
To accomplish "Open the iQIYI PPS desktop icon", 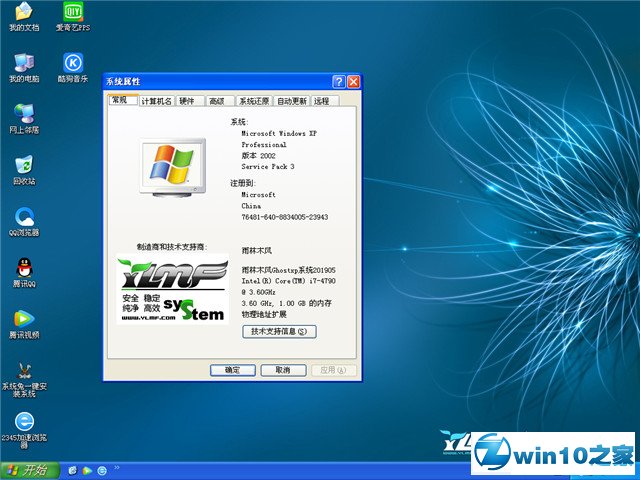I will tap(73, 17).
